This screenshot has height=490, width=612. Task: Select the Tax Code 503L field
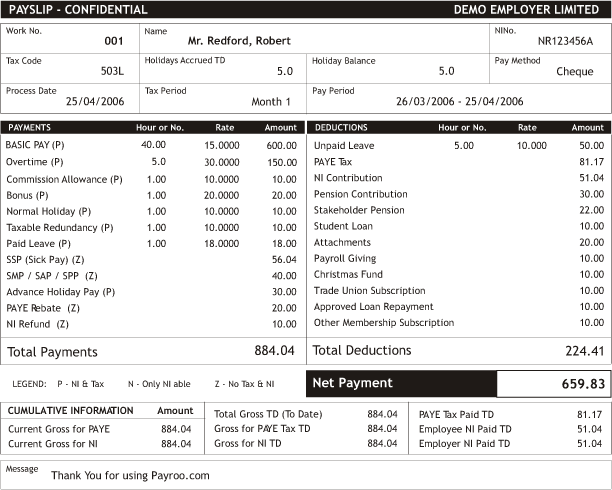click(112, 71)
